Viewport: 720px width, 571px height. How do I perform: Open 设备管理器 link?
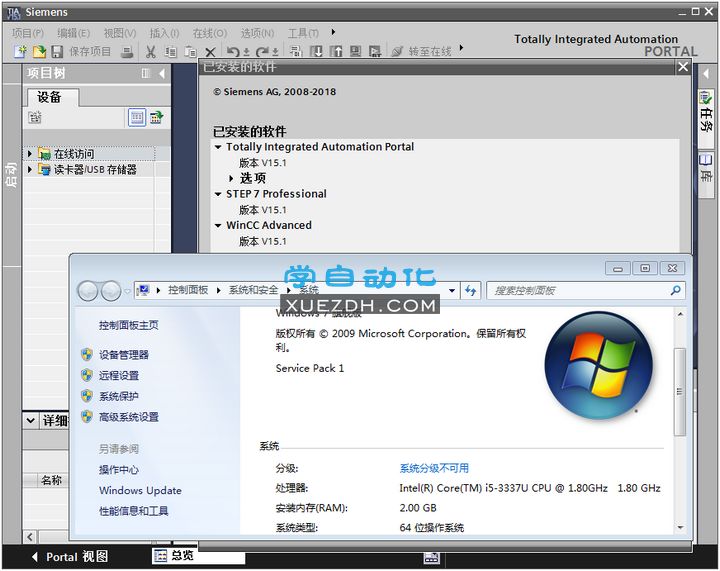point(124,355)
